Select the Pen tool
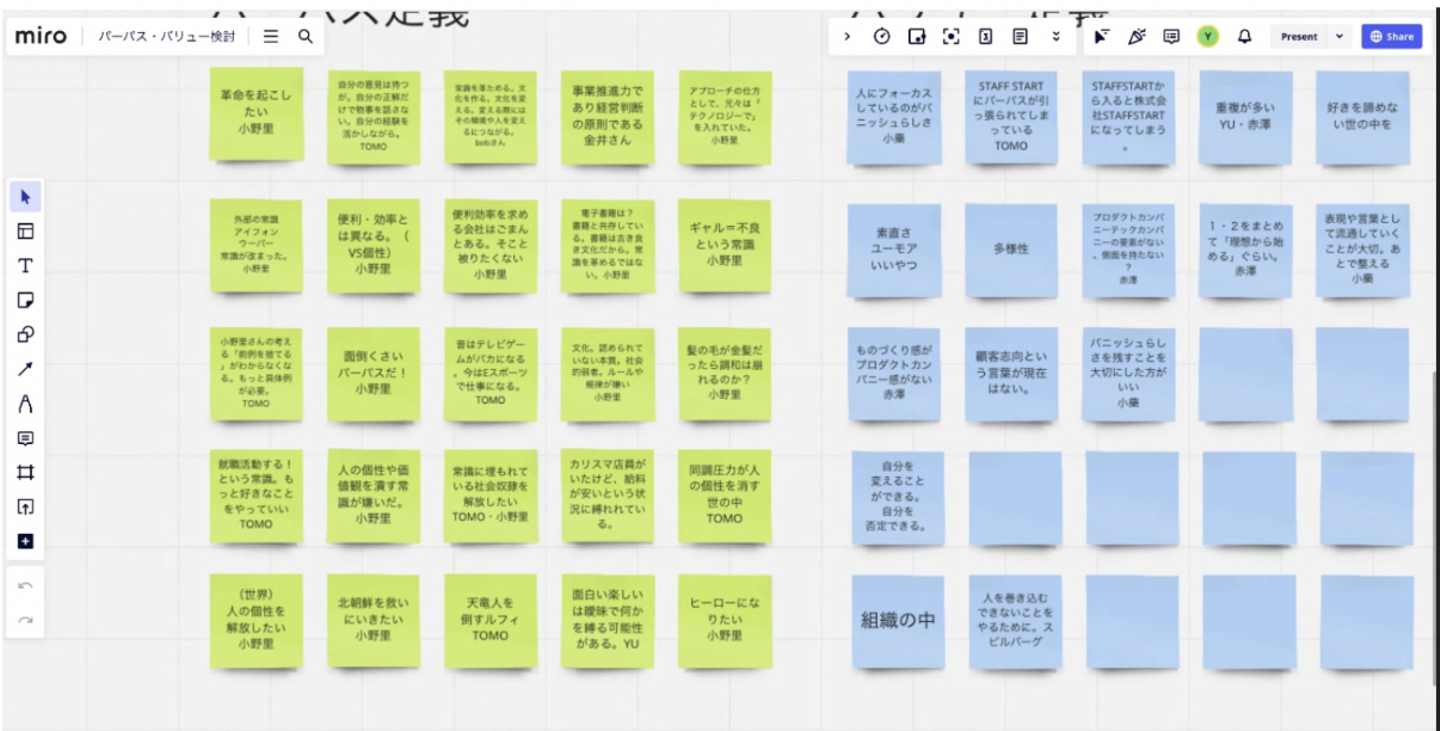 (25, 404)
